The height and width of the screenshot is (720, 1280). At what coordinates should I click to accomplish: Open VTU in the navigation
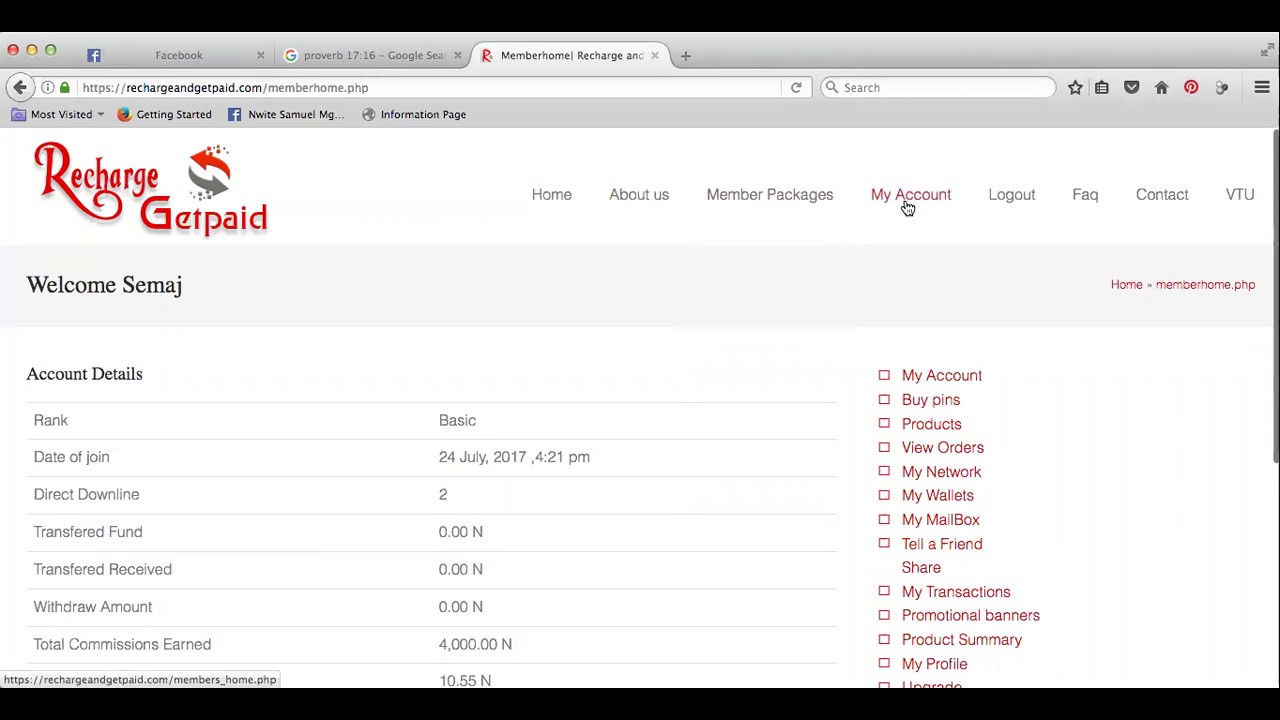point(1240,194)
